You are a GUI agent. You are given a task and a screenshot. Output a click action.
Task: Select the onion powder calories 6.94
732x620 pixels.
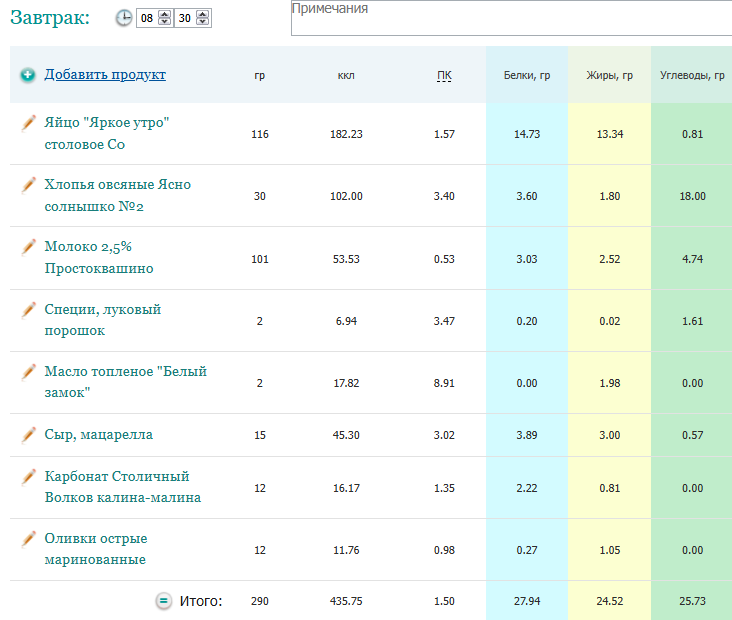[346, 322]
